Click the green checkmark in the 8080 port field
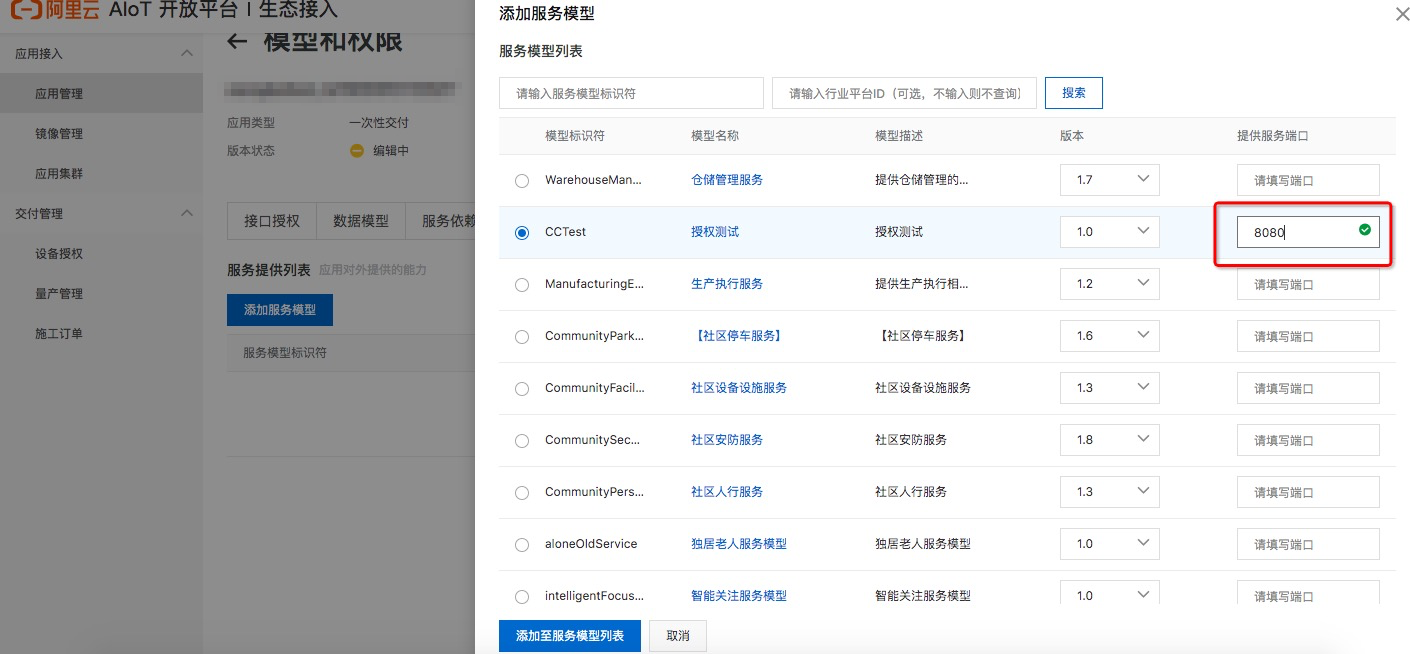This screenshot has height=654, width=1410. tap(1365, 230)
